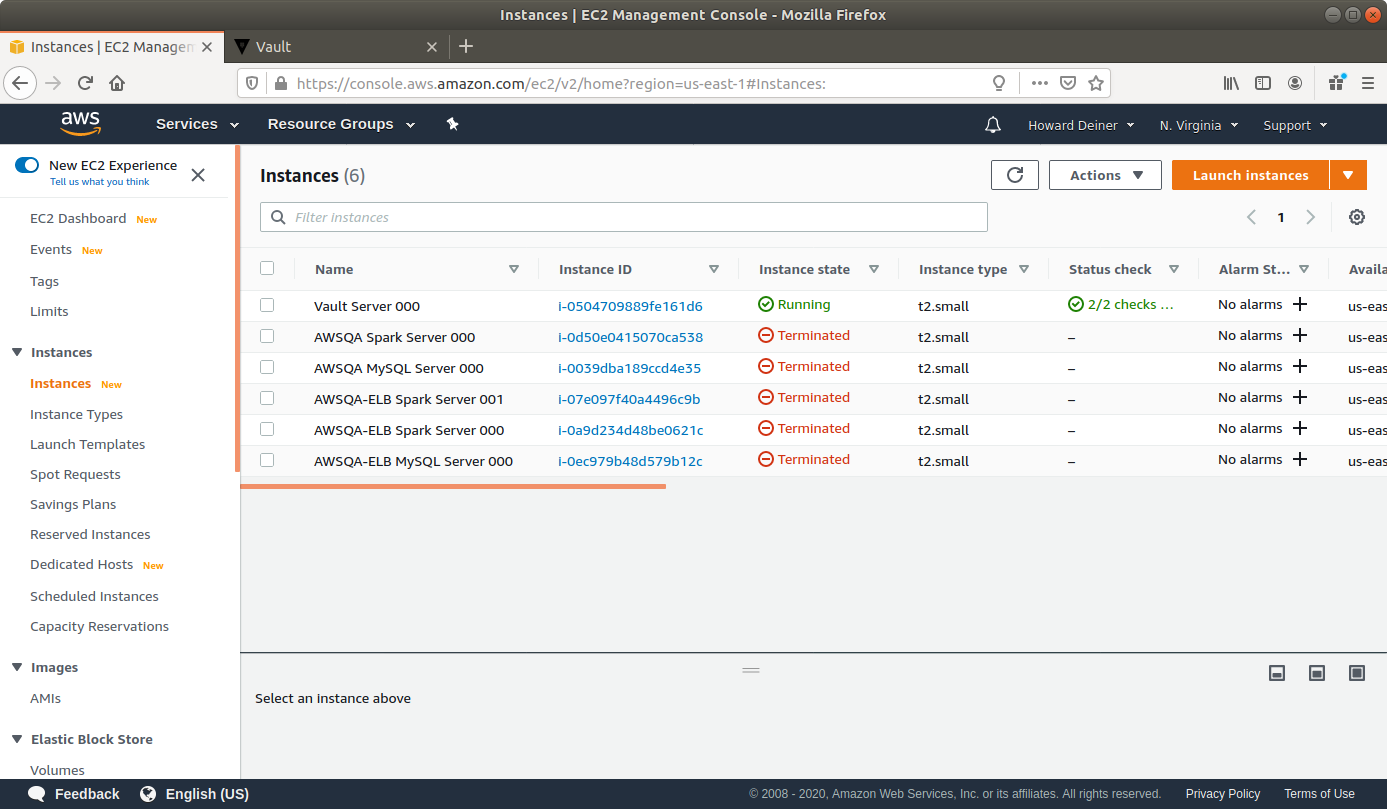
Task: Add alarm for AWSQA-ELB Spark Server 001
Action: [1300, 398]
